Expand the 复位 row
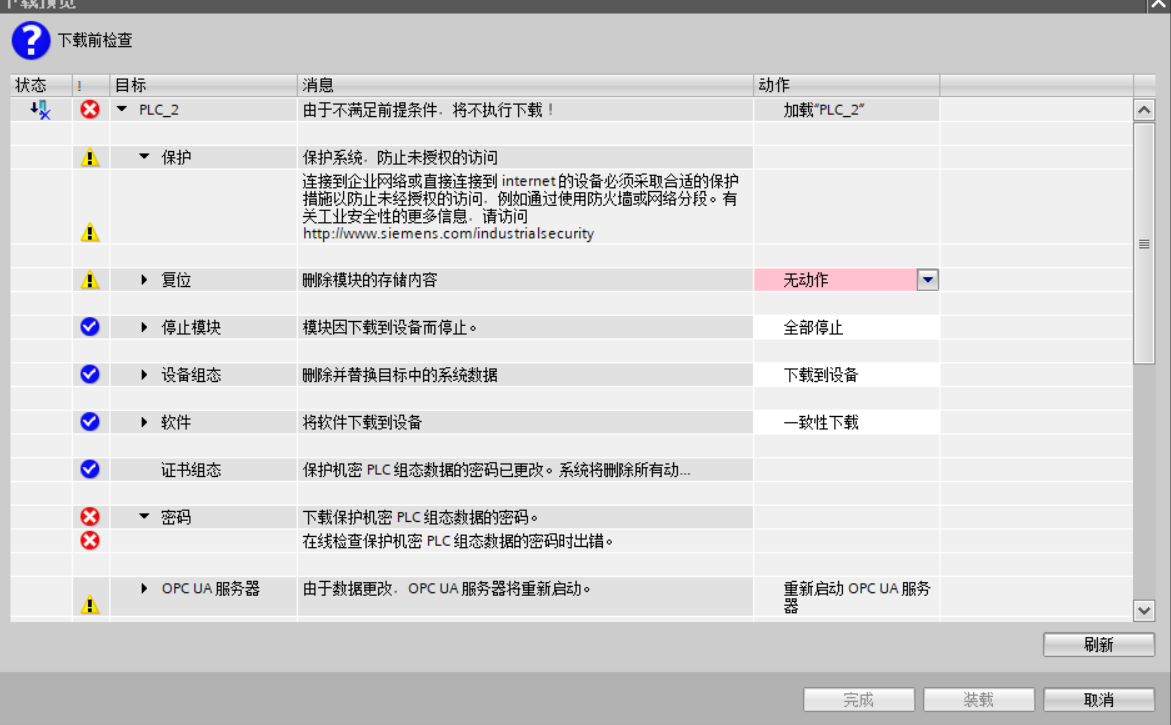The image size is (1171, 725). coord(145,281)
